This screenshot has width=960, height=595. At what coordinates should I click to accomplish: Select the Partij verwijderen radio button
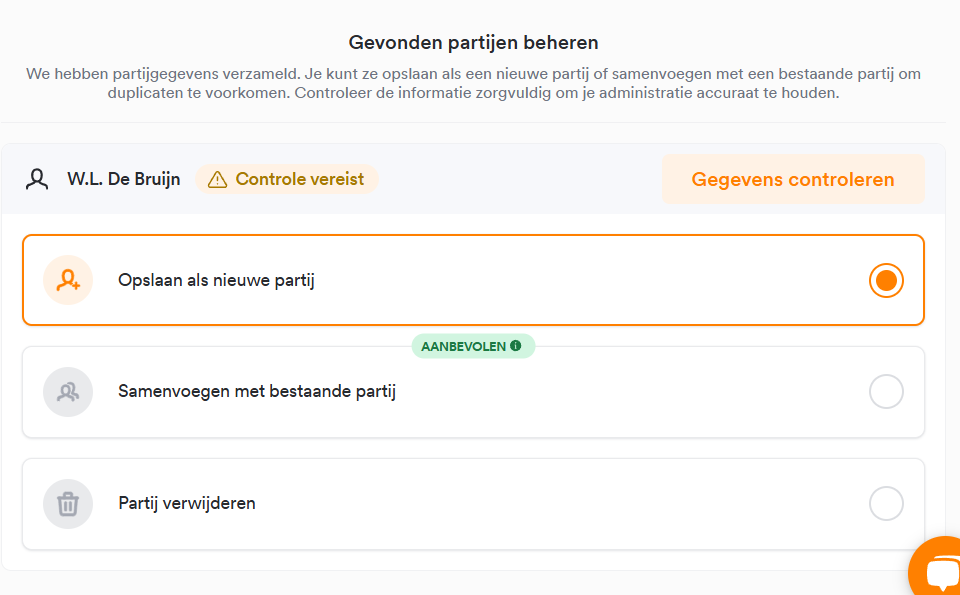click(886, 503)
